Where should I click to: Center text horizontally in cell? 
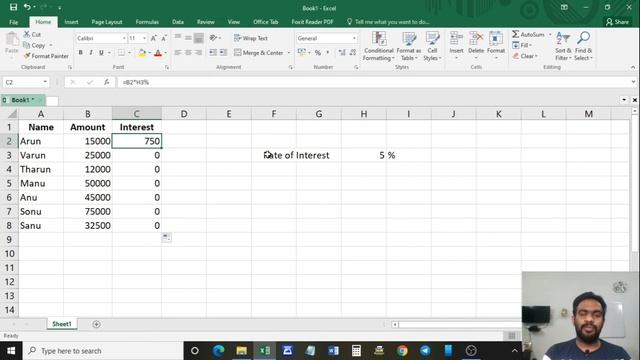[188, 53]
